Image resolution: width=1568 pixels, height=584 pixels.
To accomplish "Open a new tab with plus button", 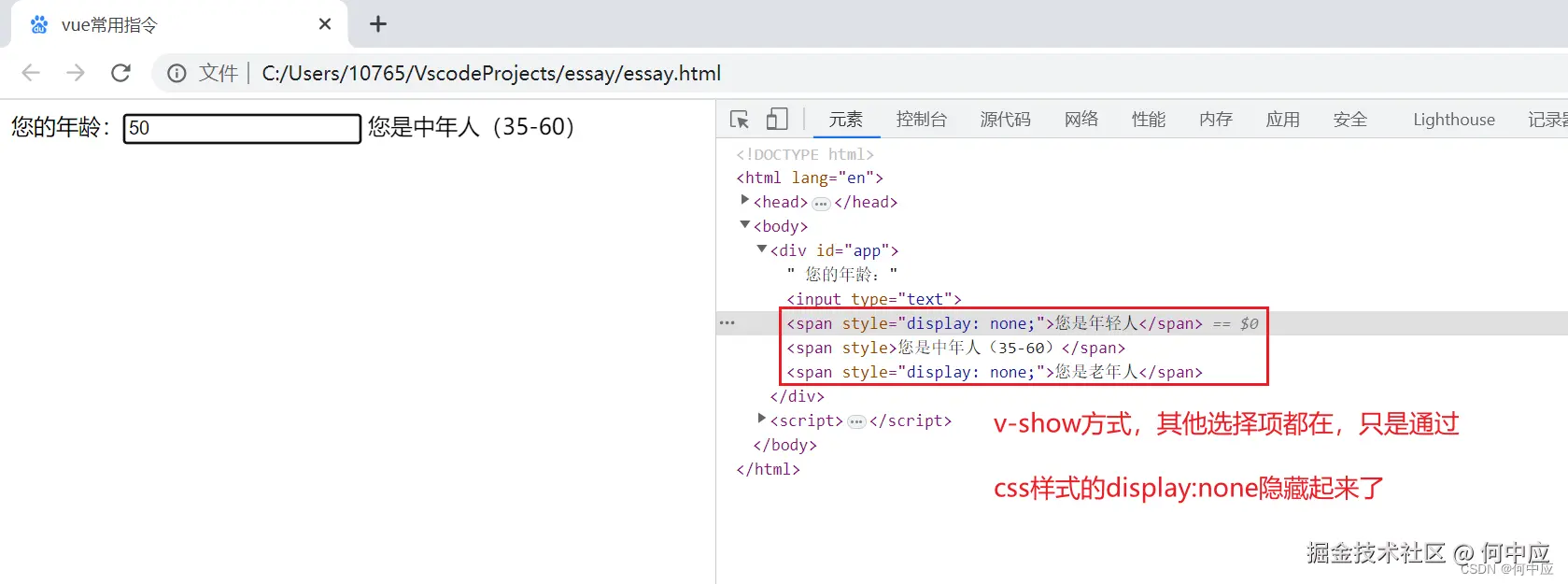I will point(378,24).
